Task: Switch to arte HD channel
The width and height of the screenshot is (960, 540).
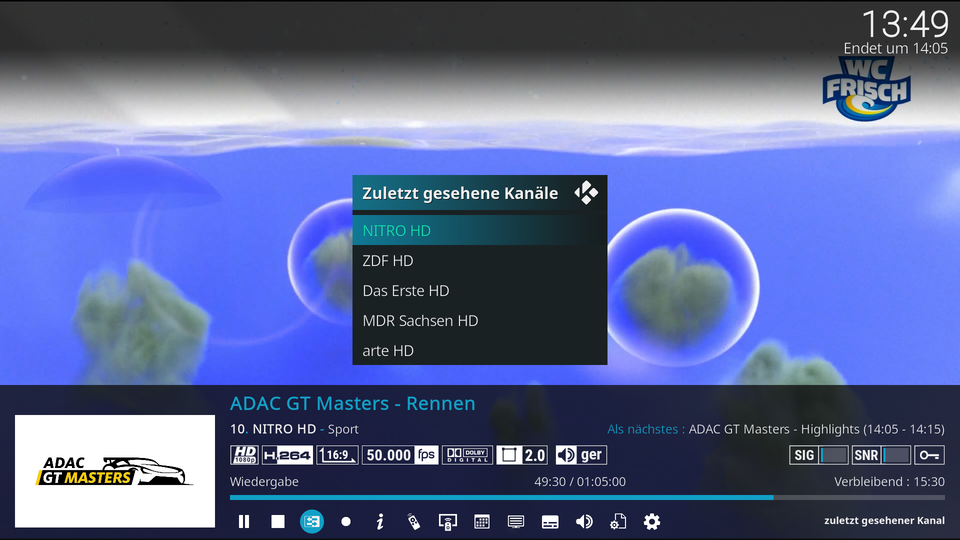Action: tap(479, 351)
